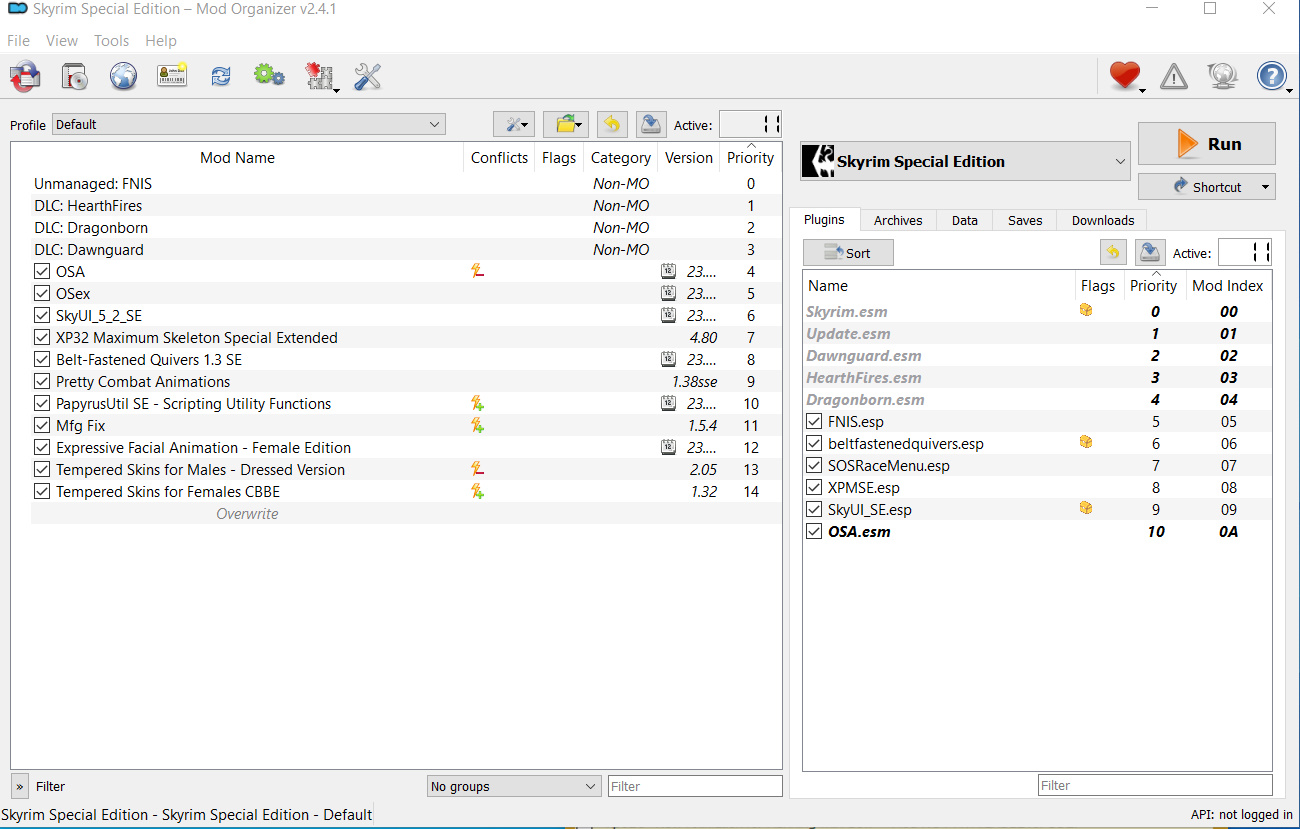Open the blue question mark help icon
This screenshot has width=1300, height=829.
(x=1272, y=76)
